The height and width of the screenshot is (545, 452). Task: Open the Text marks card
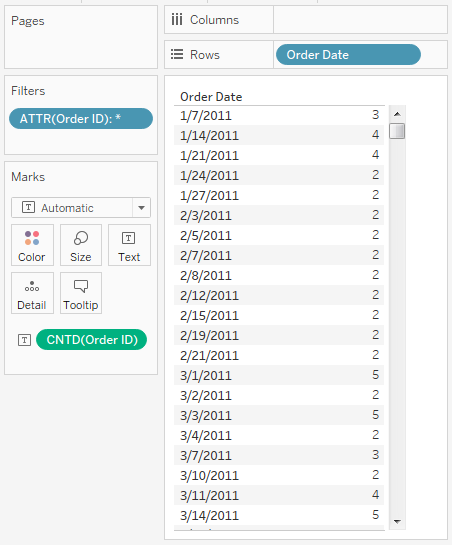(129, 245)
